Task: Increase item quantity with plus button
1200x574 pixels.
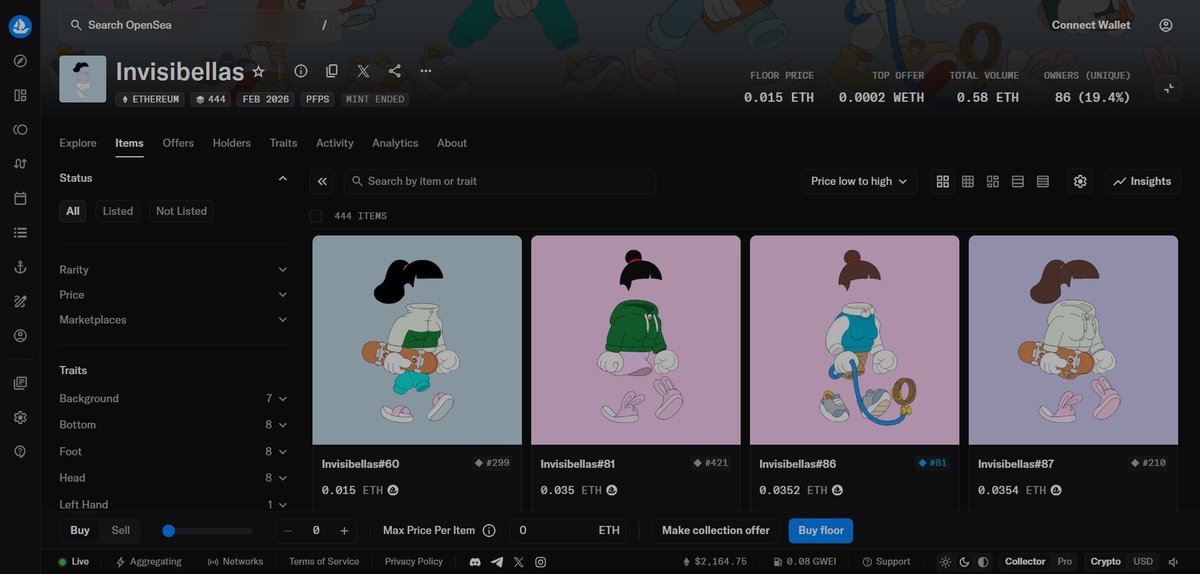Action: 344,531
